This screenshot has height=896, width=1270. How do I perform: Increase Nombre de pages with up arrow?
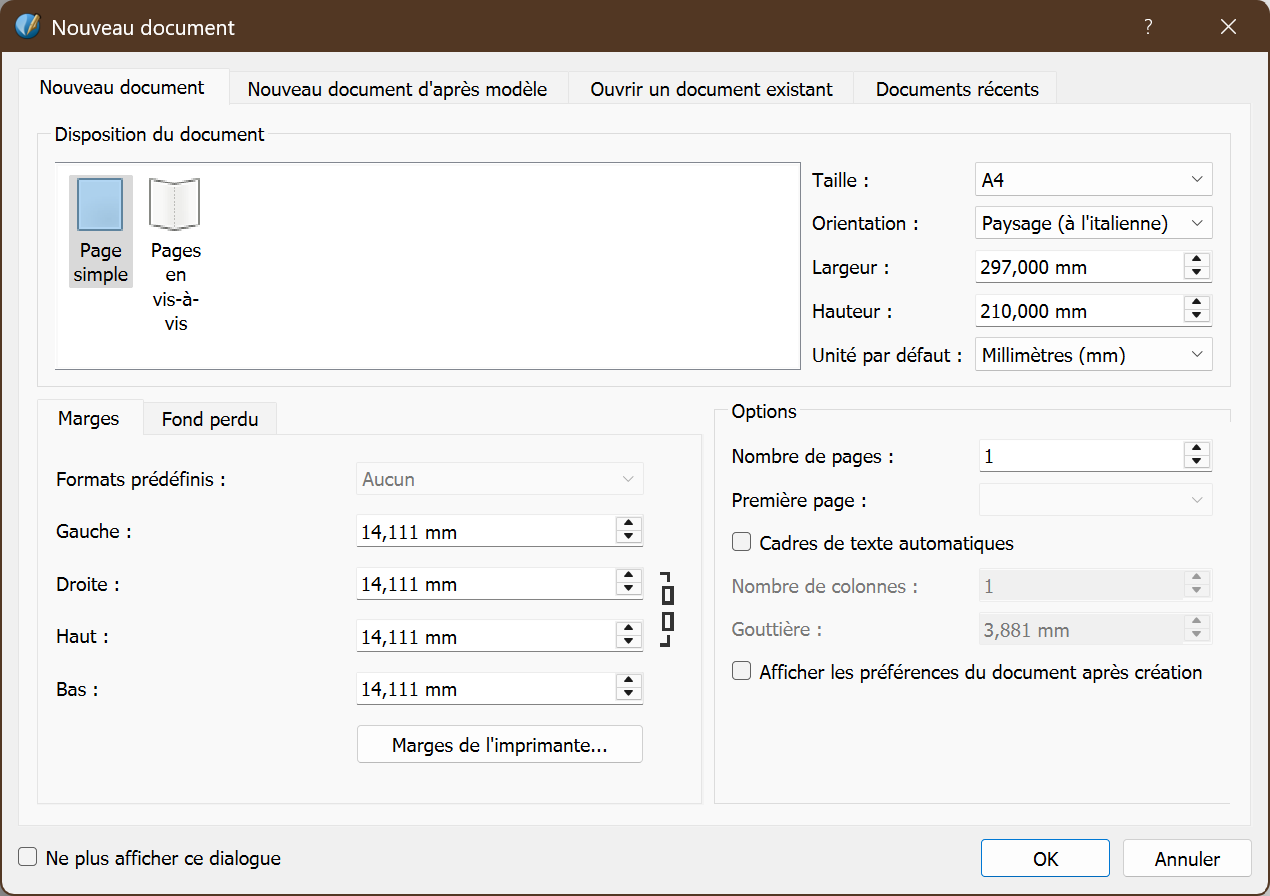[1197, 449]
